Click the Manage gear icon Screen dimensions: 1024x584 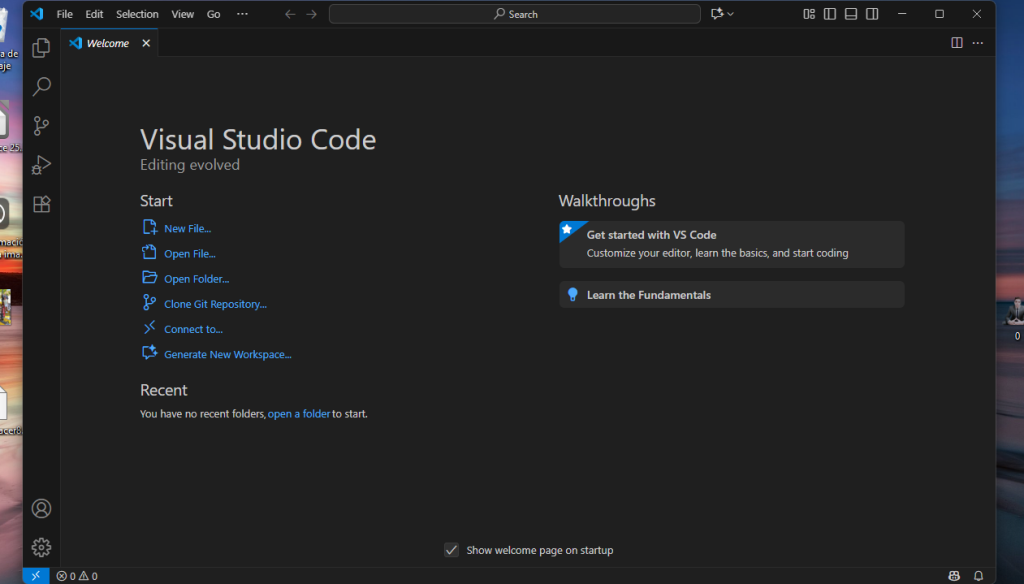(x=41, y=547)
